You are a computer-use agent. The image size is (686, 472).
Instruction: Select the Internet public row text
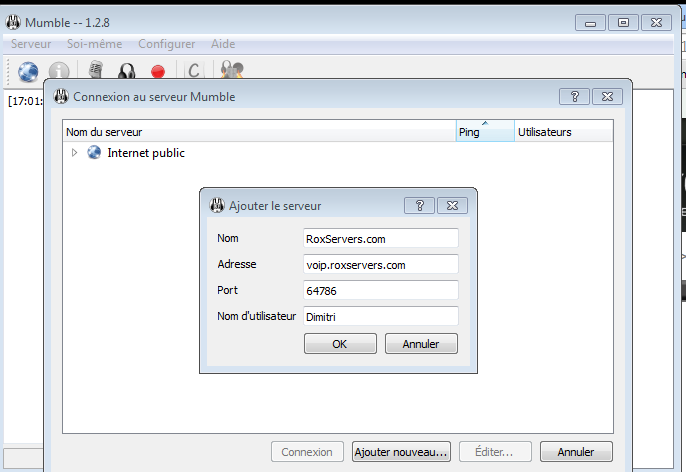[x=146, y=153]
